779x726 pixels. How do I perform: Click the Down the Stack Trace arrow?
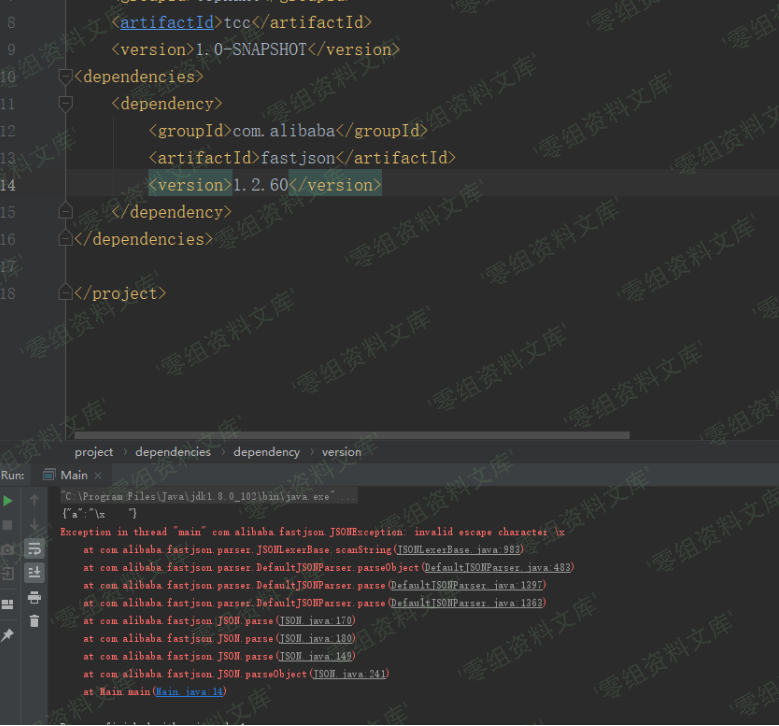click(x=34, y=525)
